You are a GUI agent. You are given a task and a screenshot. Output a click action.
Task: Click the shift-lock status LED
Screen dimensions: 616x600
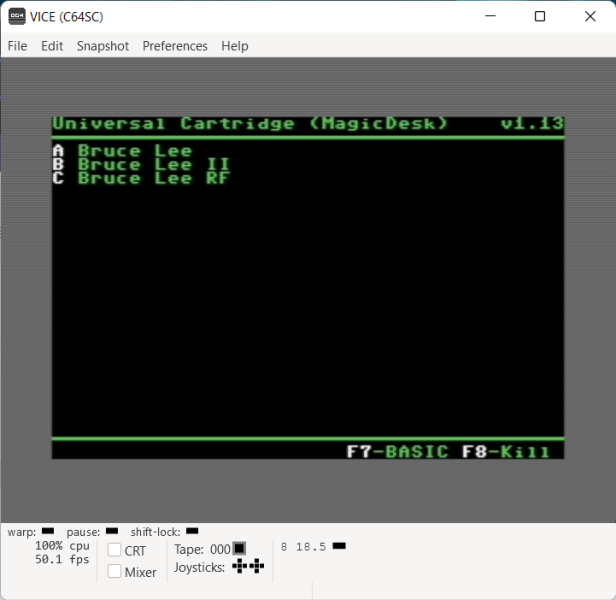pos(192,531)
